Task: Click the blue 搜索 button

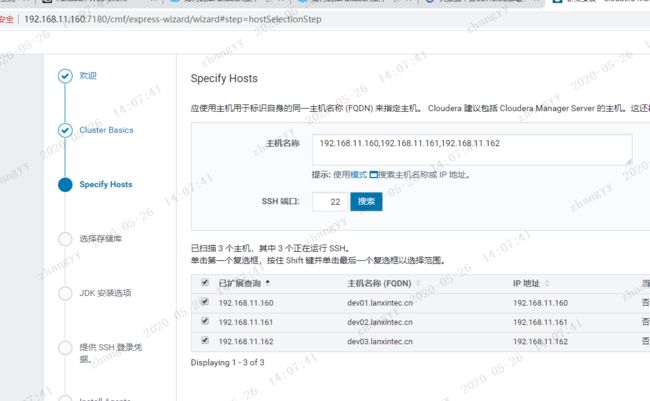Action: click(366, 202)
